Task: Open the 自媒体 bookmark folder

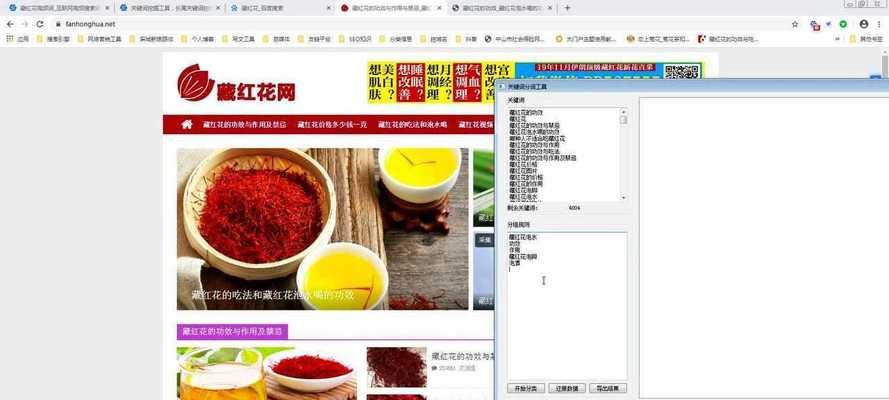Action: (276, 39)
